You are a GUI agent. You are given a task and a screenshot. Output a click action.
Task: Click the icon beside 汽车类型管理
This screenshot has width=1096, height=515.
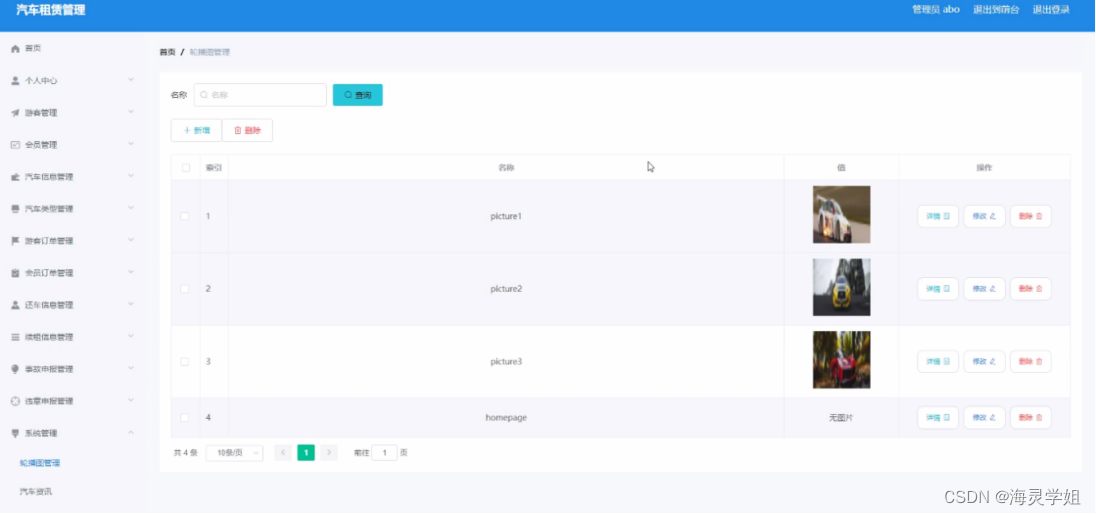pos(15,209)
